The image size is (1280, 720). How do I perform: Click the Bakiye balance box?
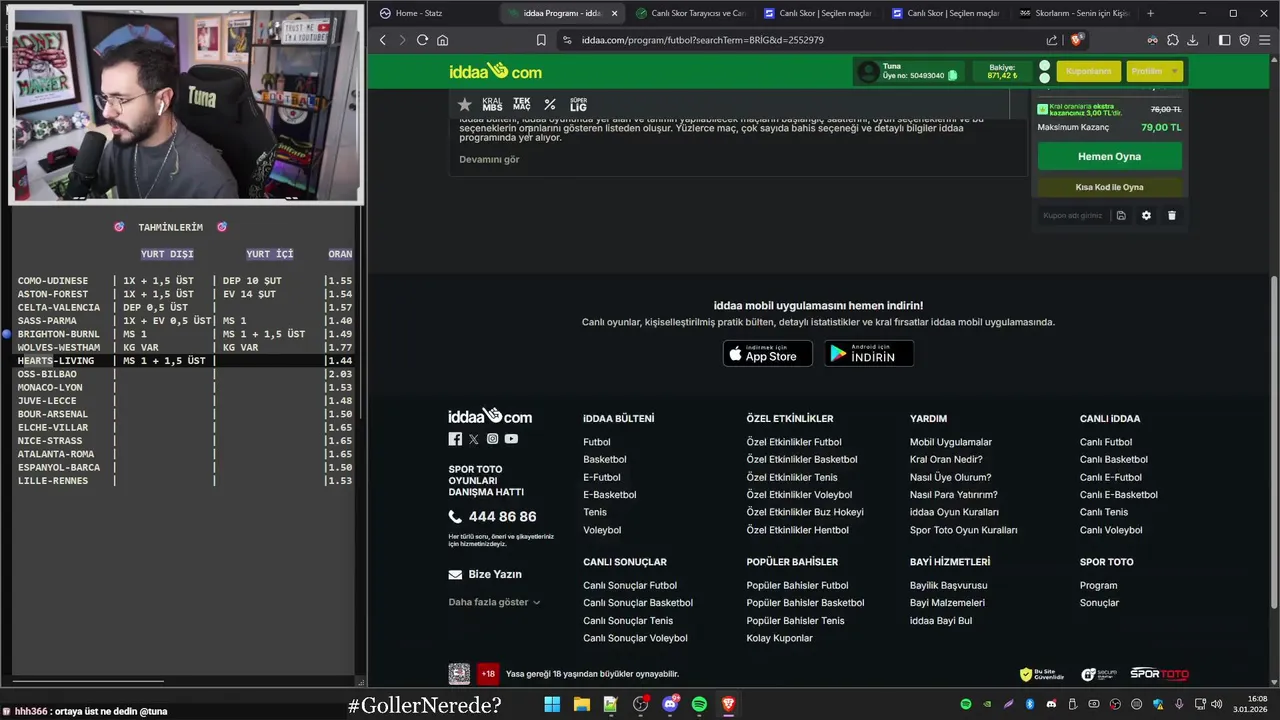point(1002,71)
